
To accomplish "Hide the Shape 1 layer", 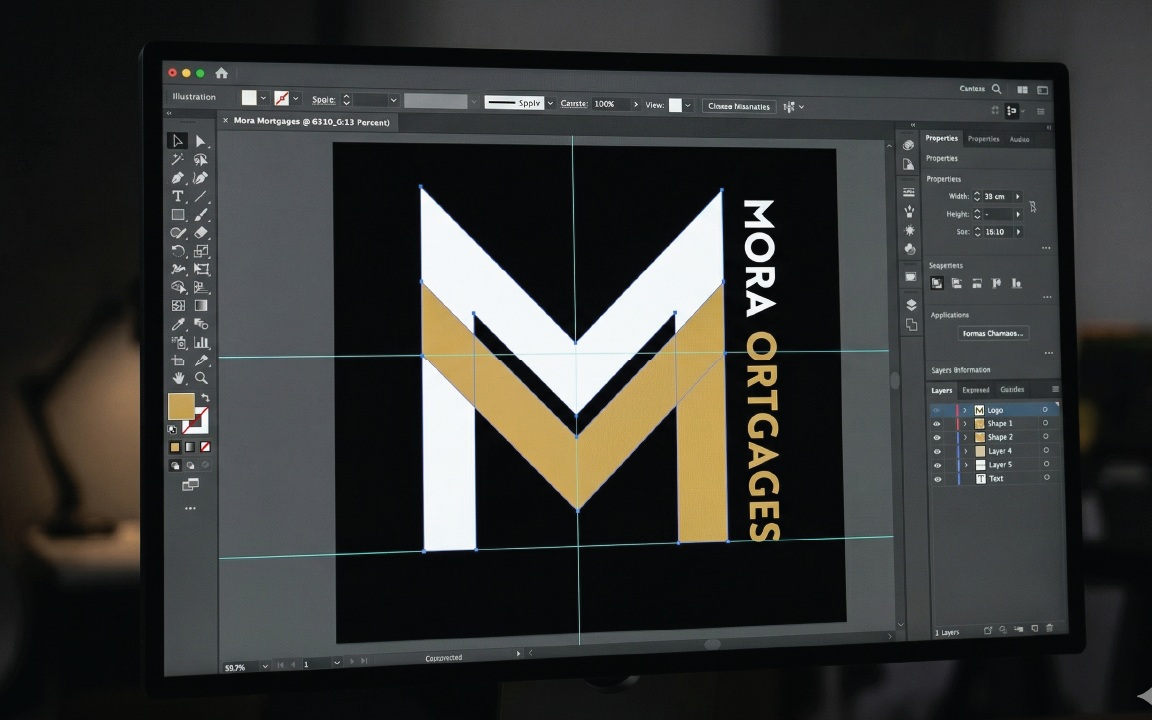I will (937, 424).
